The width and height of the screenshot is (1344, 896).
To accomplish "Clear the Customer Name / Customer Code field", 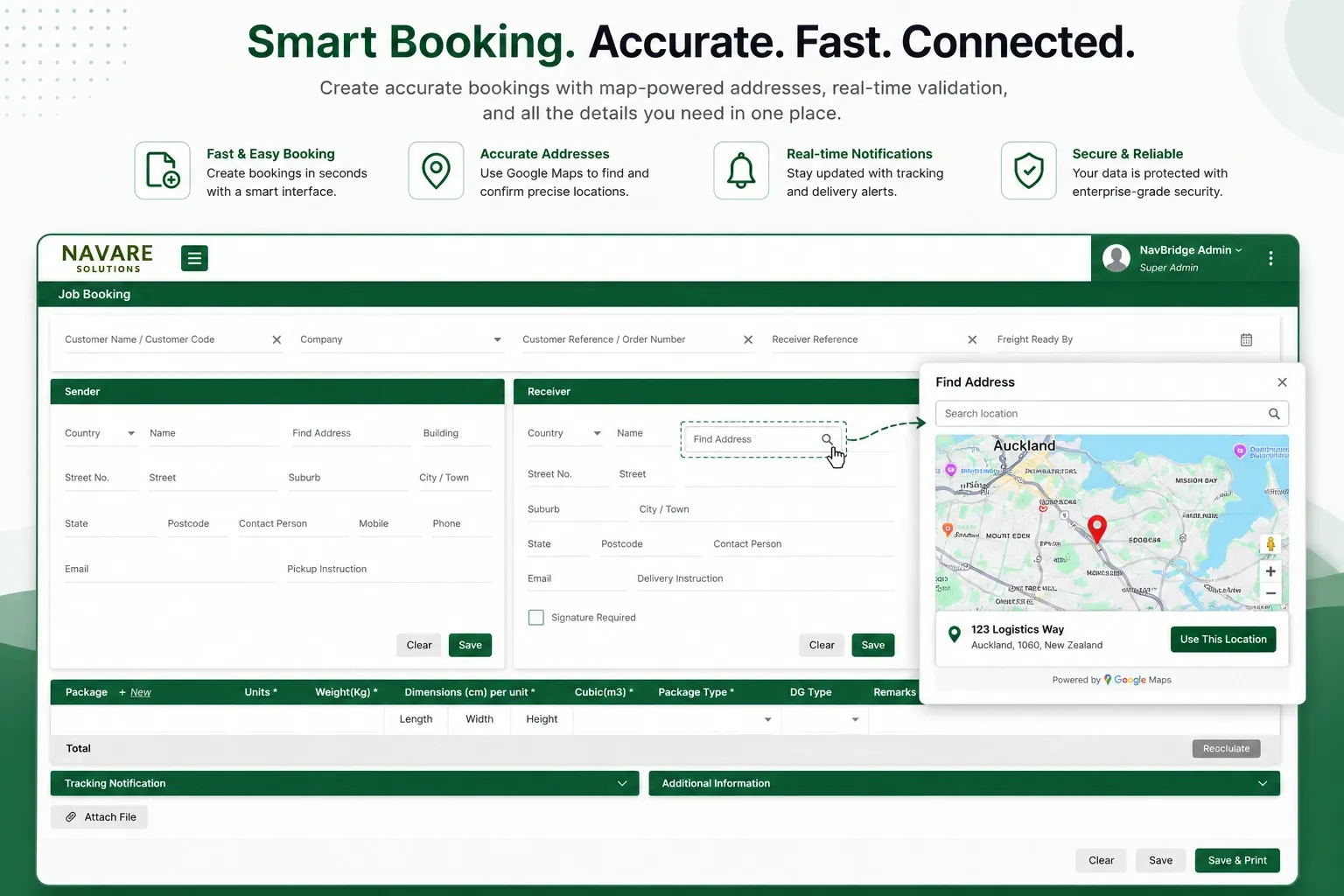I will 276,339.
